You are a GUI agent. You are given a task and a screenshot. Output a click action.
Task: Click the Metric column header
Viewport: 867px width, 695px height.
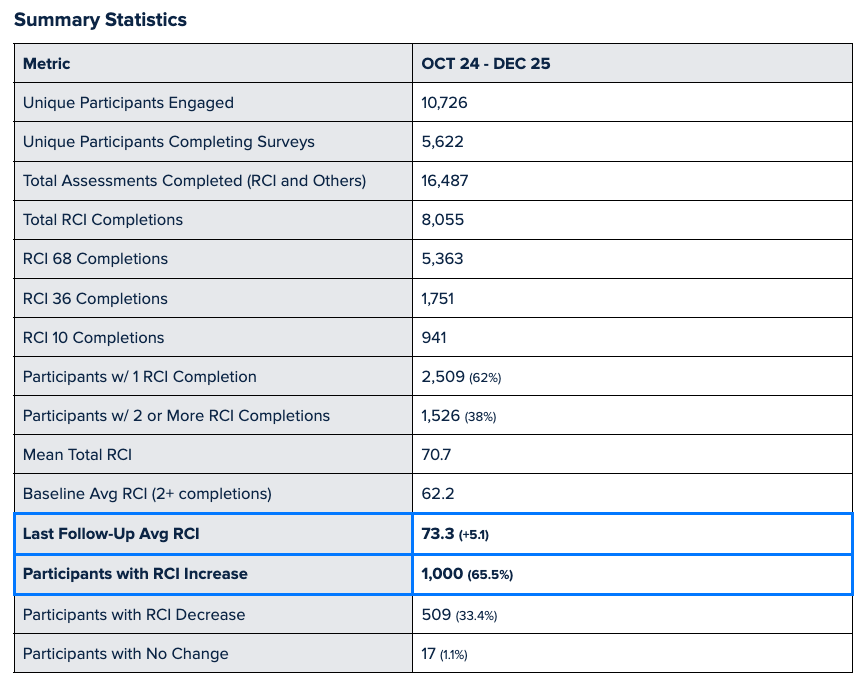point(47,63)
